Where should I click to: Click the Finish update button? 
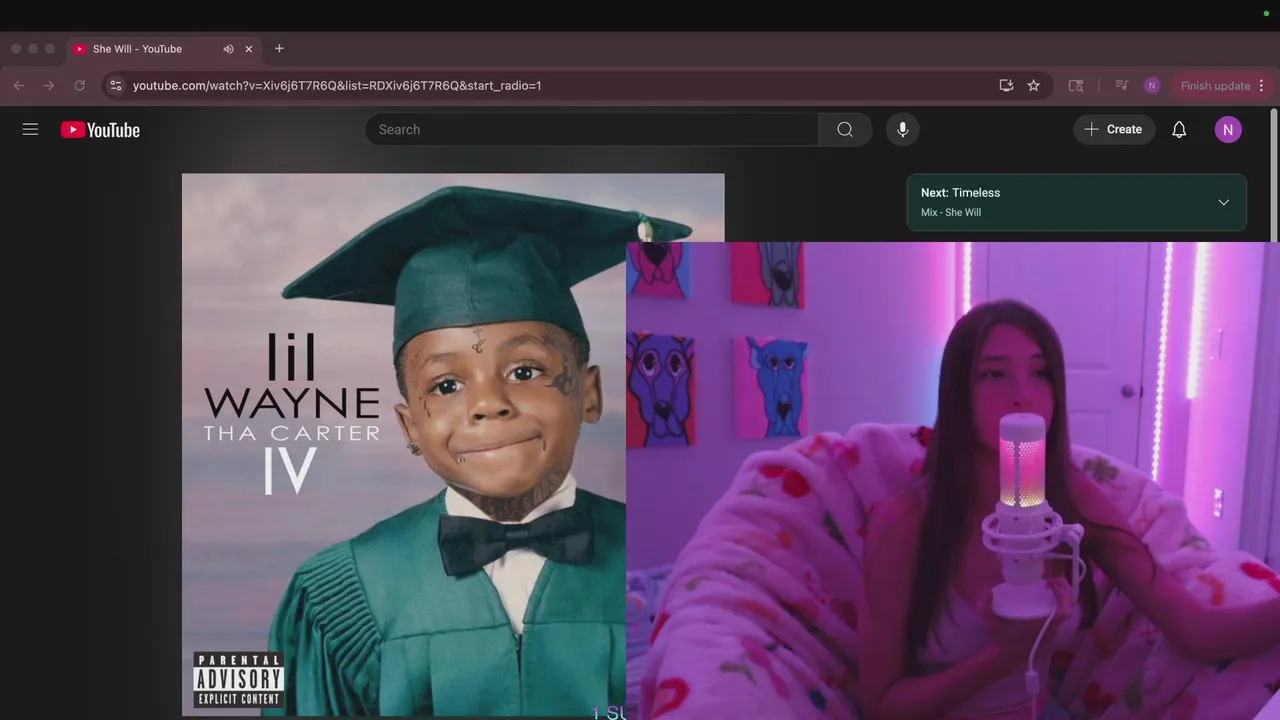(1215, 85)
